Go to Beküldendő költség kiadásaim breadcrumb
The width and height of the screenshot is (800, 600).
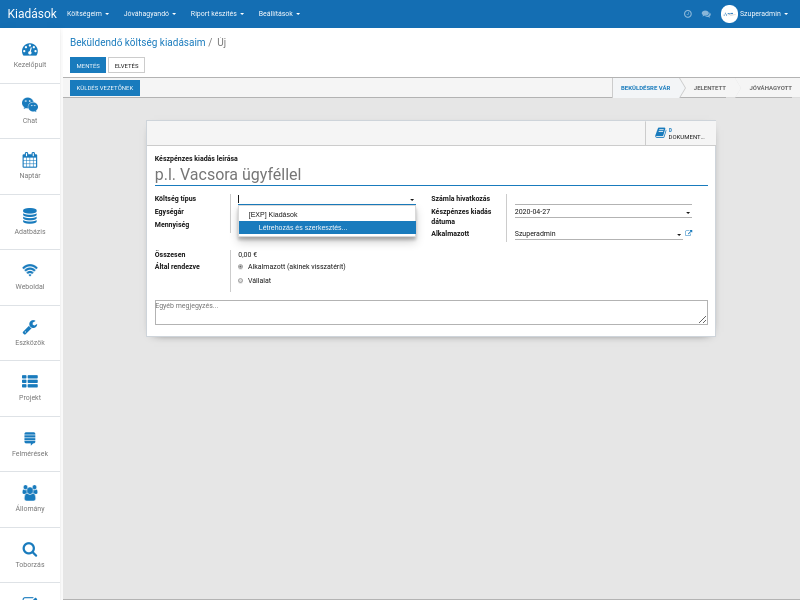[x=138, y=42]
